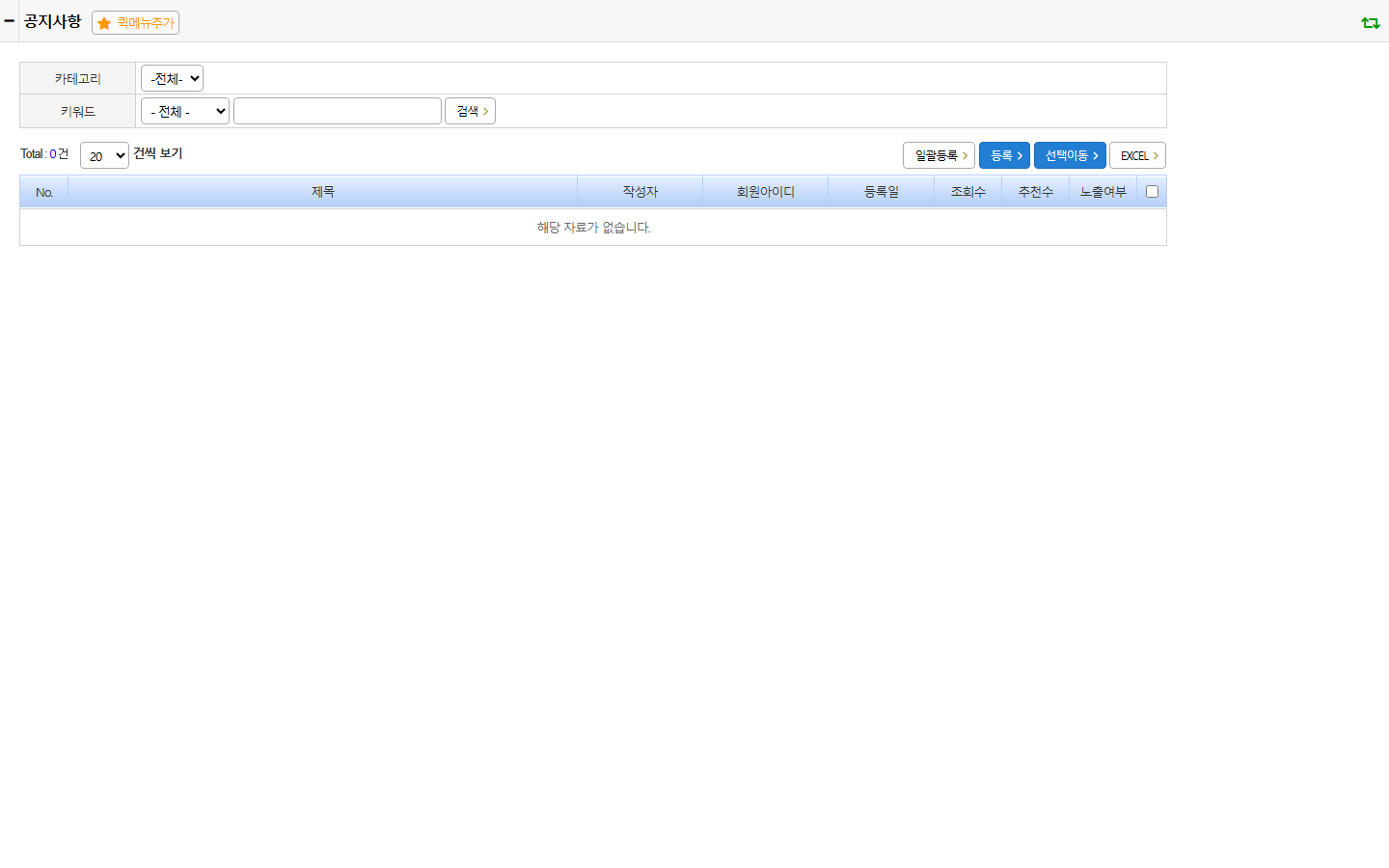The height and width of the screenshot is (868, 1389).
Task: Click the 추천수 column header
Action: (1036, 192)
